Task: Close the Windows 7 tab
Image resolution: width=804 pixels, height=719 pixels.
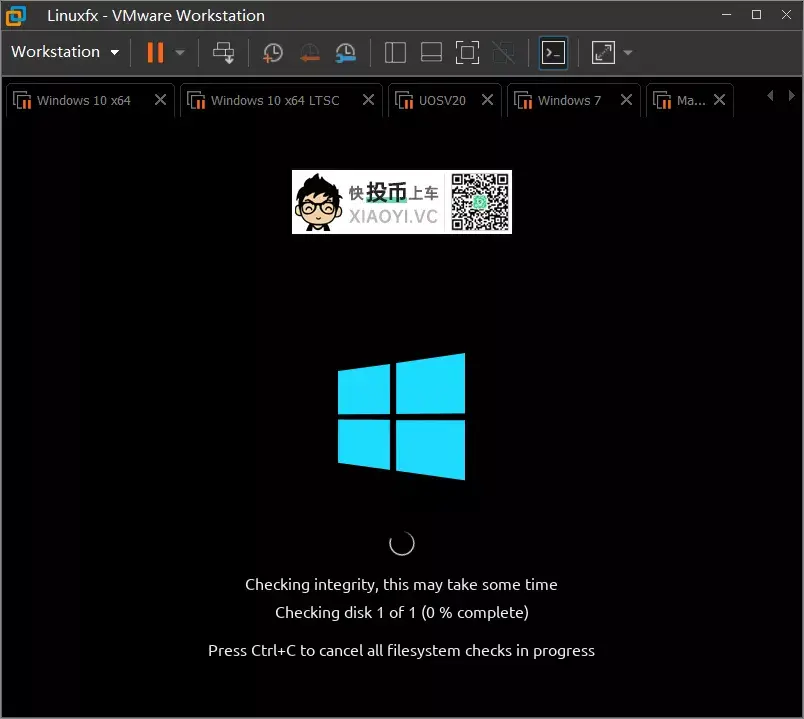Action: [x=626, y=99]
